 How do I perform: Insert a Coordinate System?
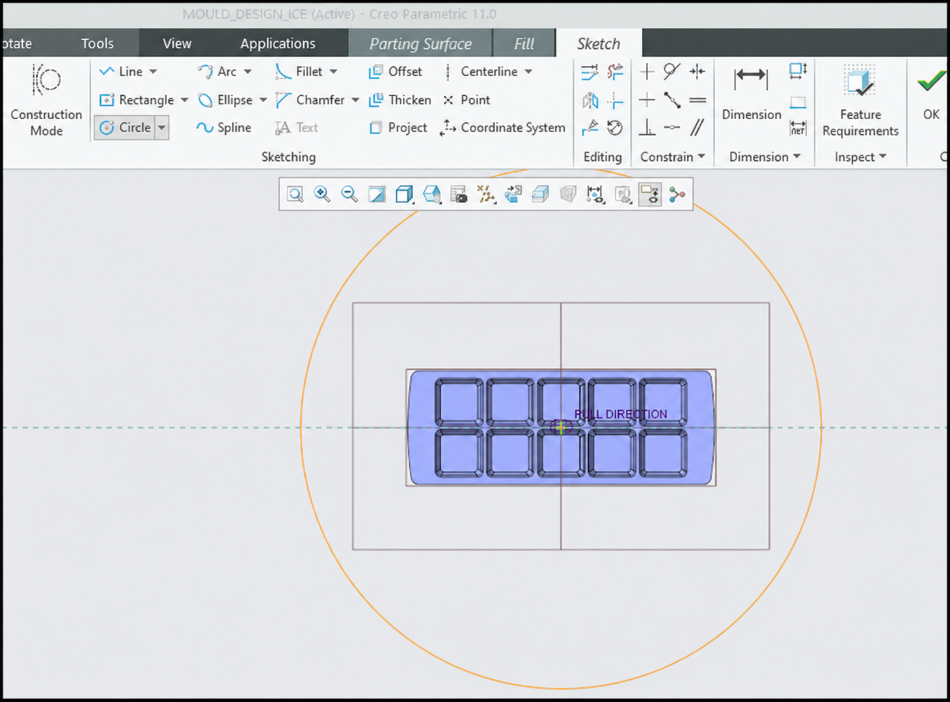click(503, 128)
